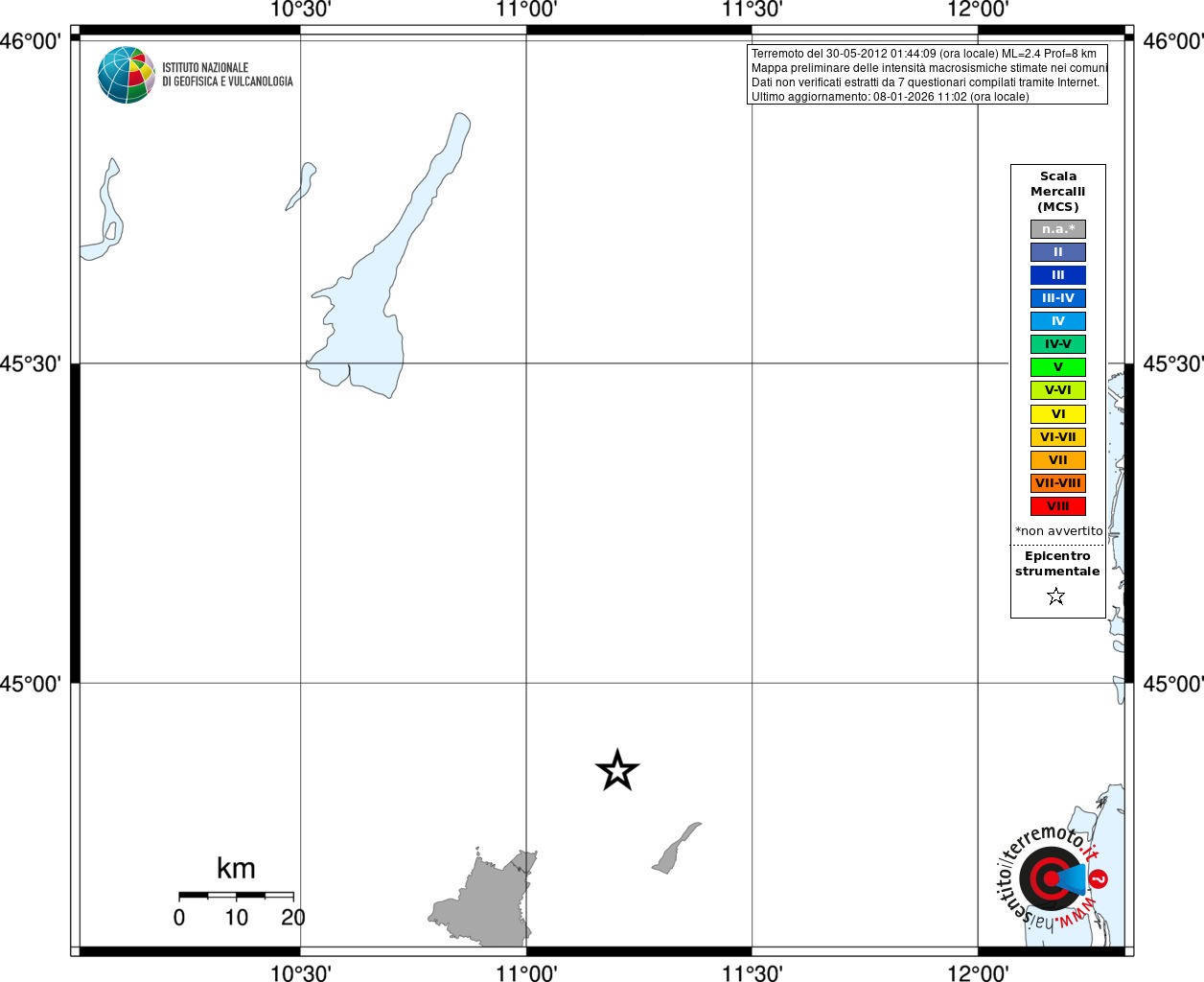1204x982 pixels.
Task: Click the right 45°30' latitude label
Action: [1173, 364]
